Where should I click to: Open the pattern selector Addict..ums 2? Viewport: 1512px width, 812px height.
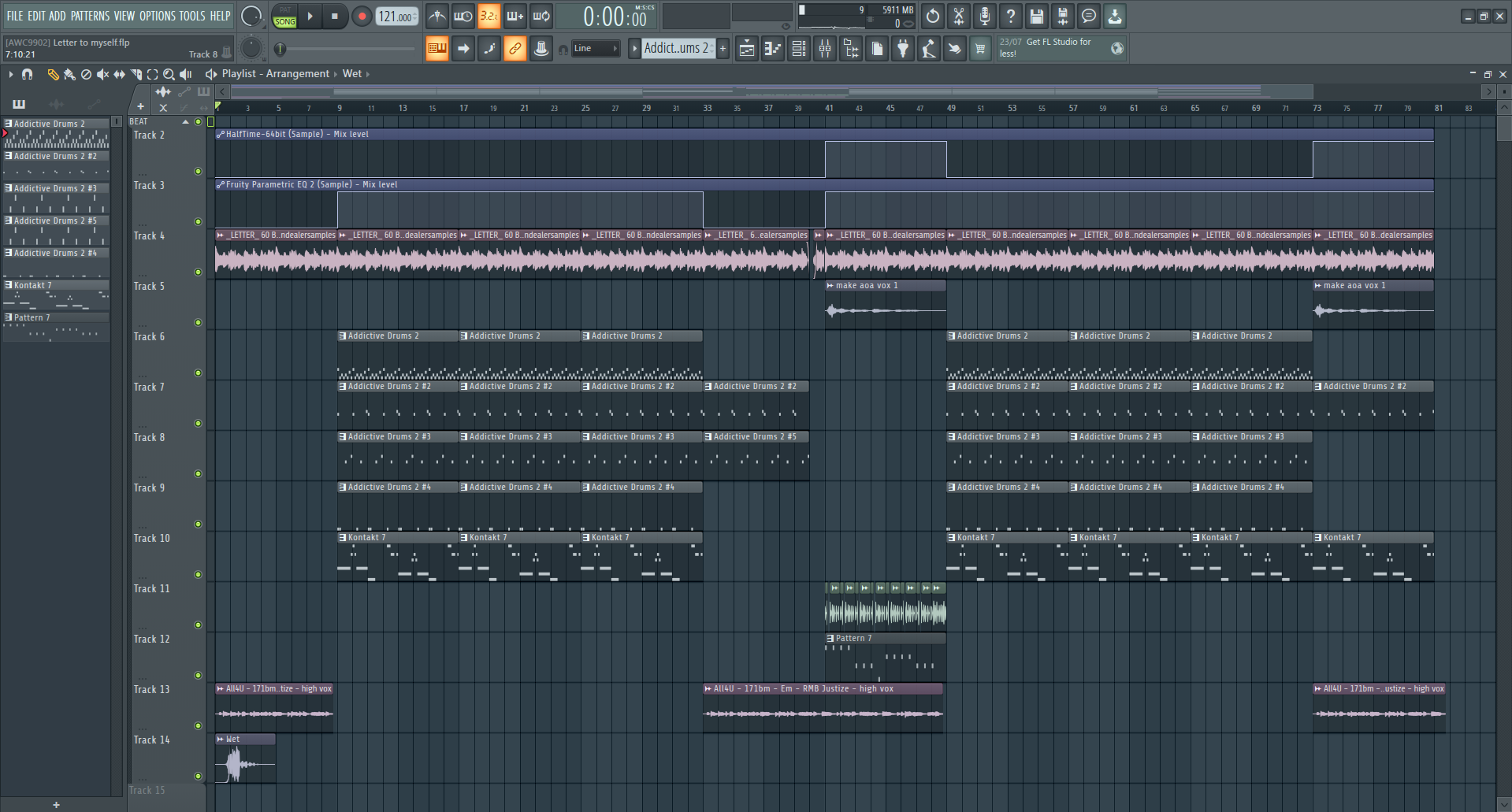(677, 48)
